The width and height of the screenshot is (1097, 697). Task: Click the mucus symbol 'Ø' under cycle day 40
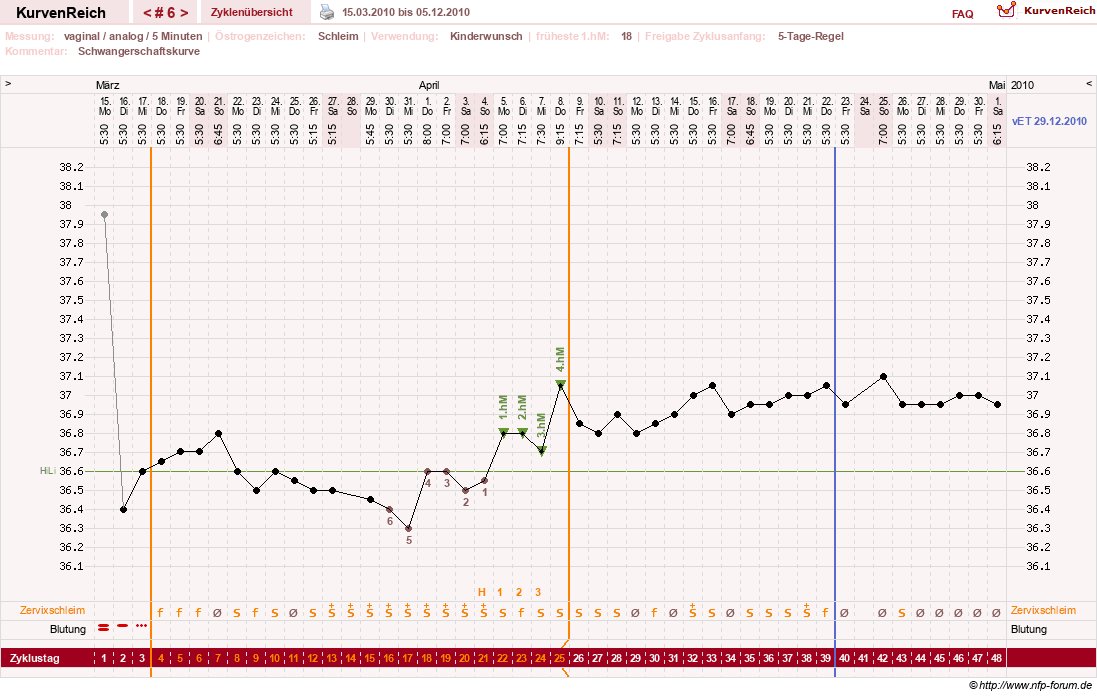point(844,613)
